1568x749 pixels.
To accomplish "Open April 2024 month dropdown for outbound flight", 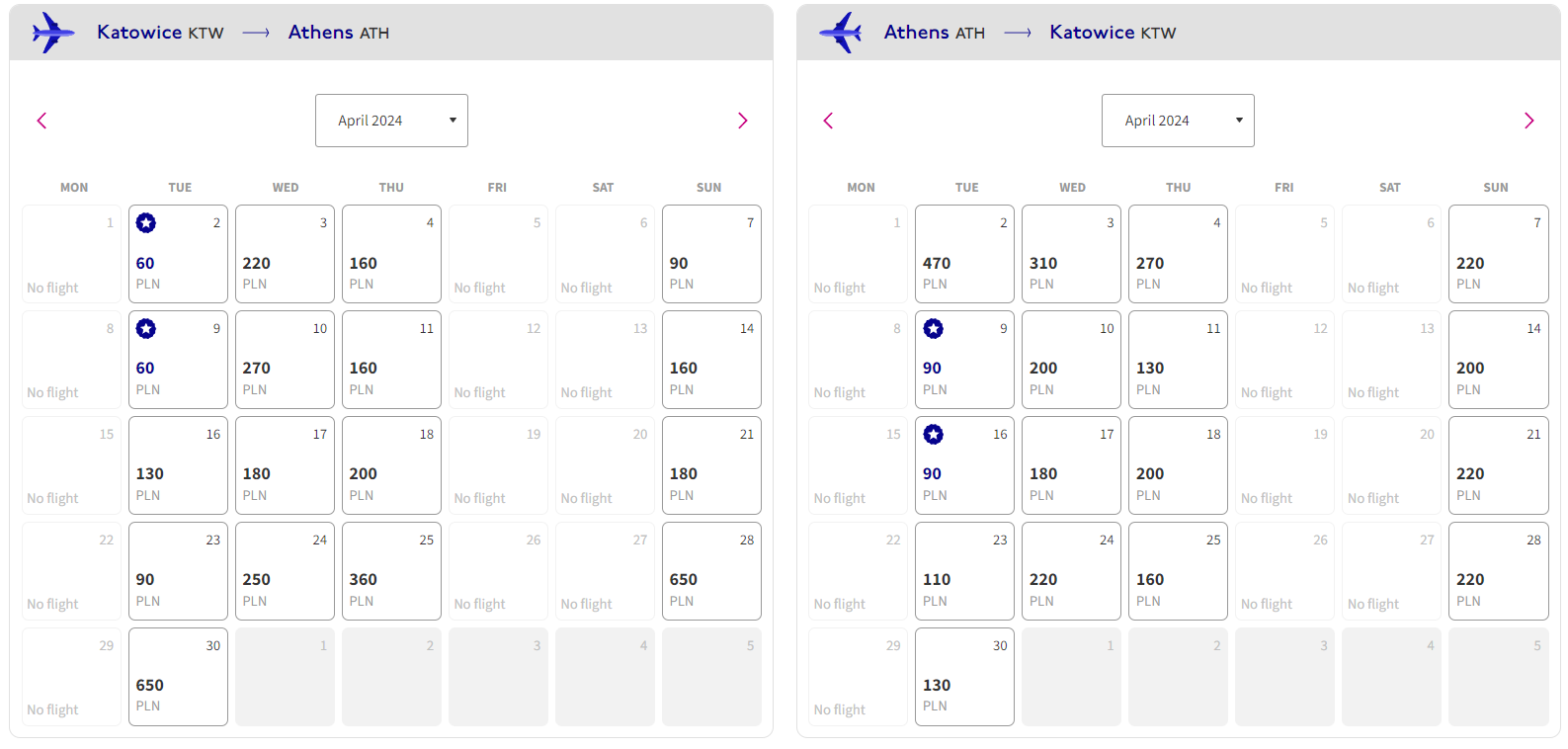I will click(x=391, y=121).
